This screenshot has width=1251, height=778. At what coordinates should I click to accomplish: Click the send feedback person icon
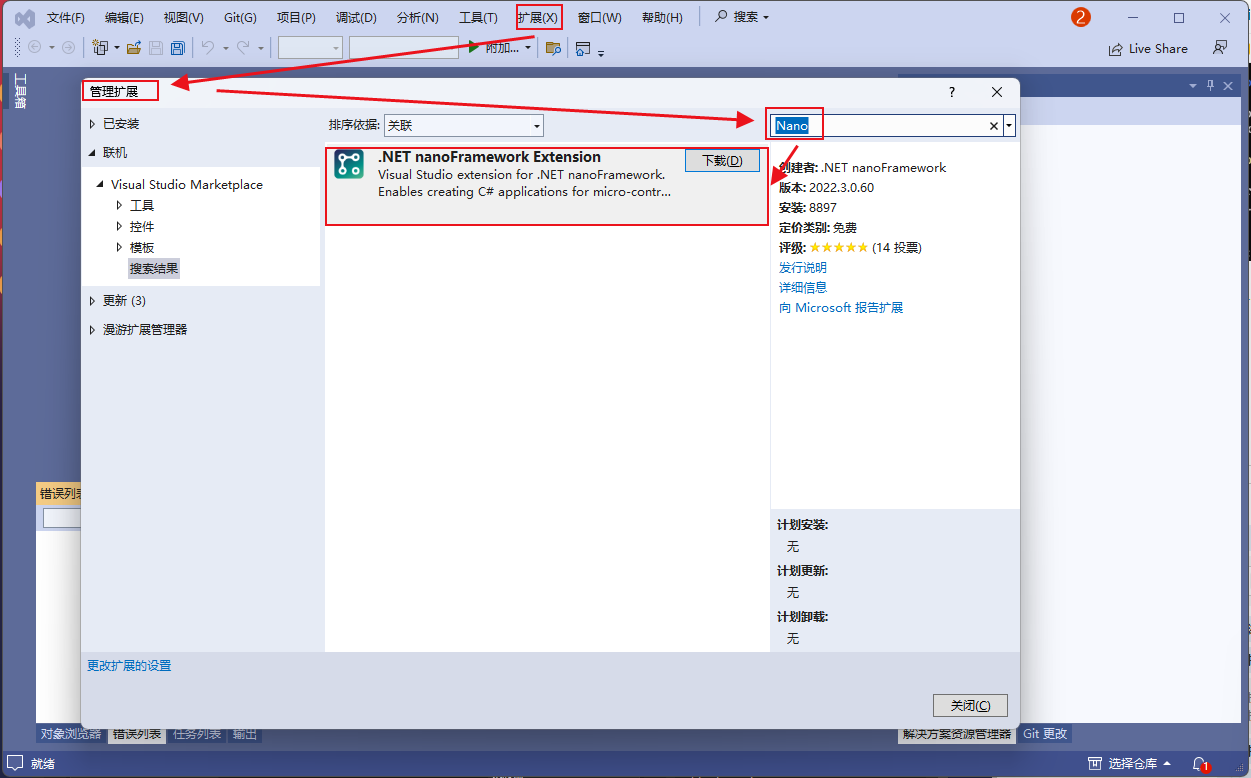pos(1220,47)
